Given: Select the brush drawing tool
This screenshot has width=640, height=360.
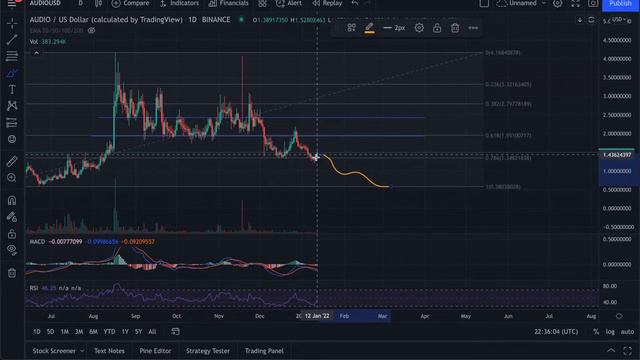Looking at the screenshot, I should (12, 73).
